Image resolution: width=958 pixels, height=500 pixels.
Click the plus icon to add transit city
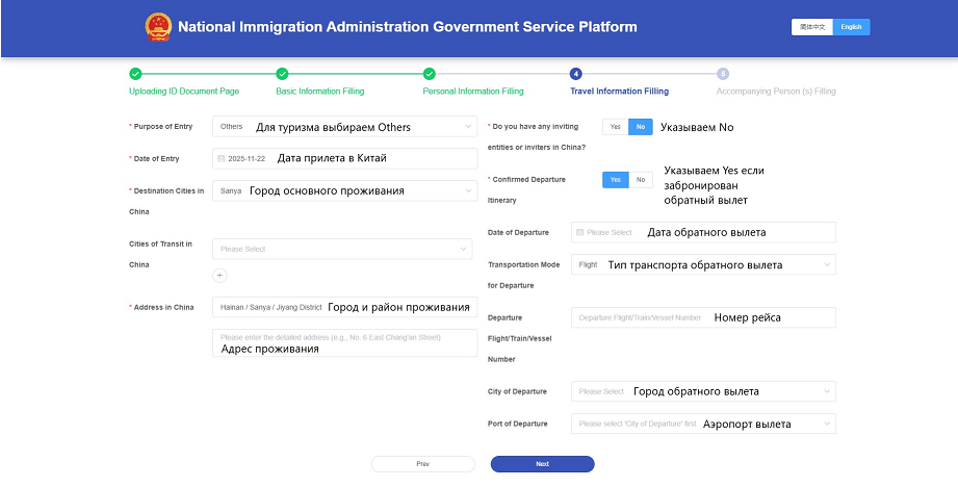(x=220, y=275)
